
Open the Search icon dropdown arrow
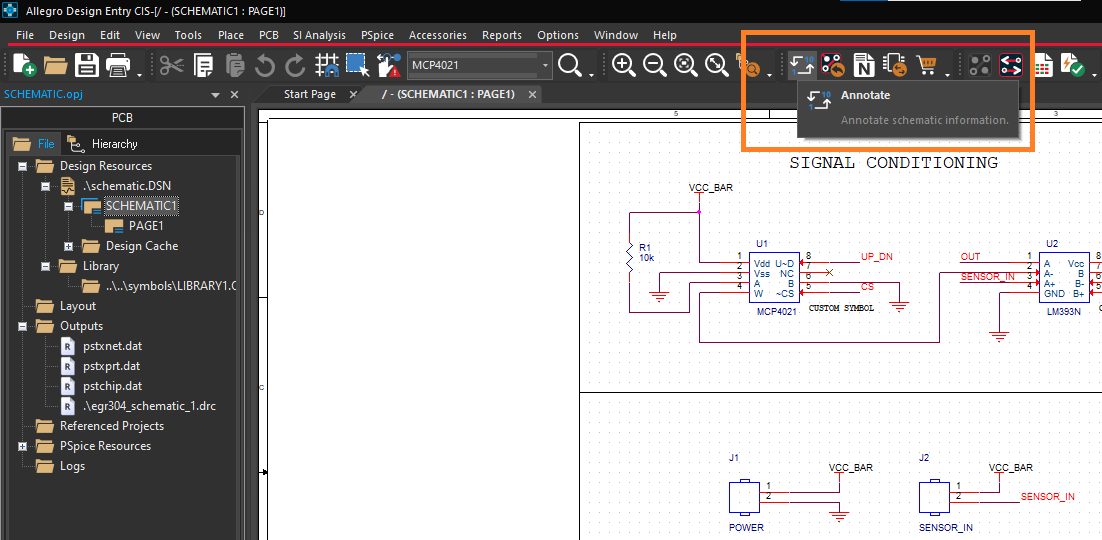(x=592, y=74)
